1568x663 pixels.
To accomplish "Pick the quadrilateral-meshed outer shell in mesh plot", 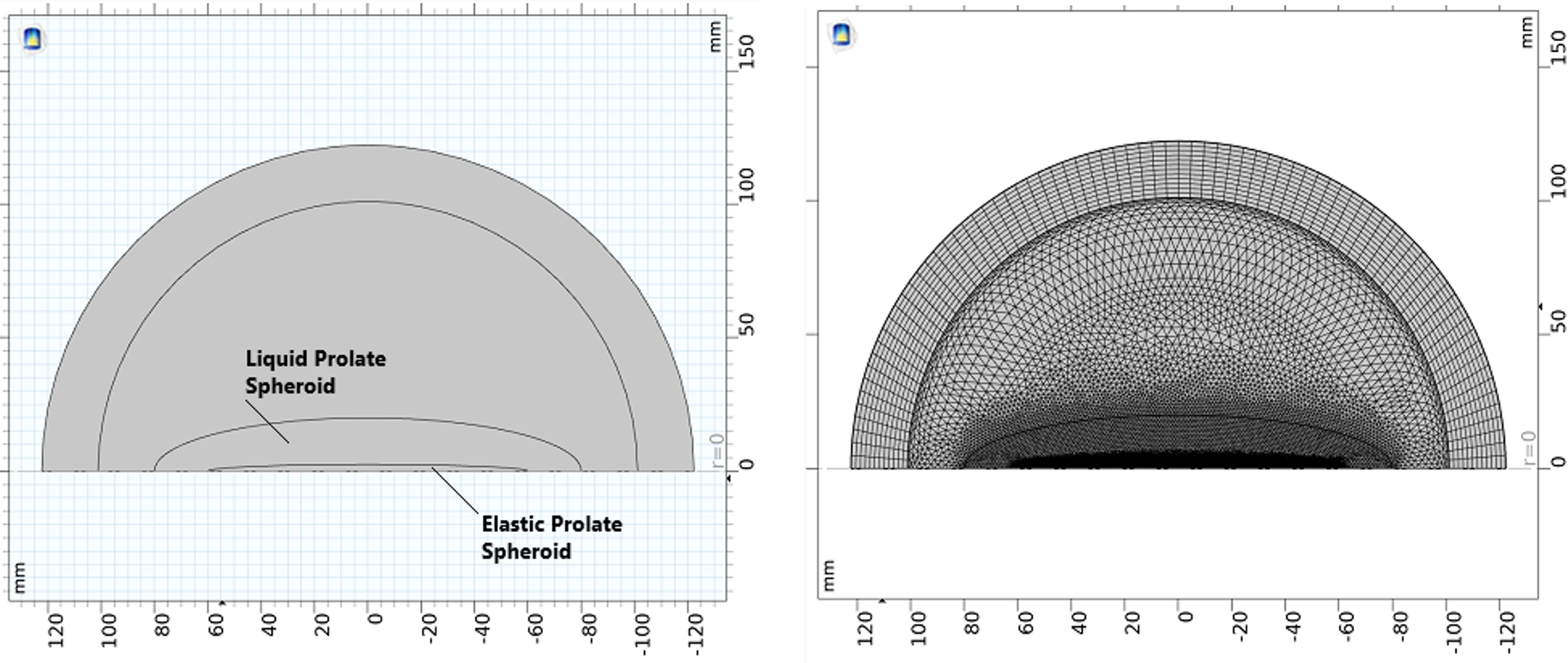I will click(1178, 170).
